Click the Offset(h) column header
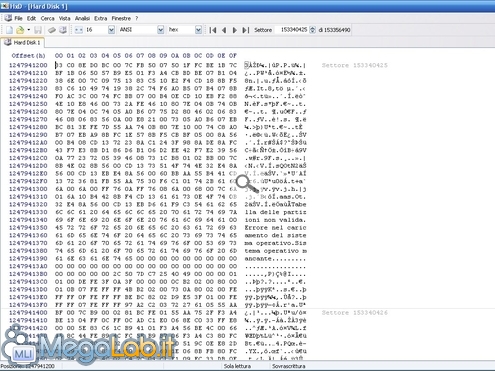495x371 pixels. click(x=28, y=56)
